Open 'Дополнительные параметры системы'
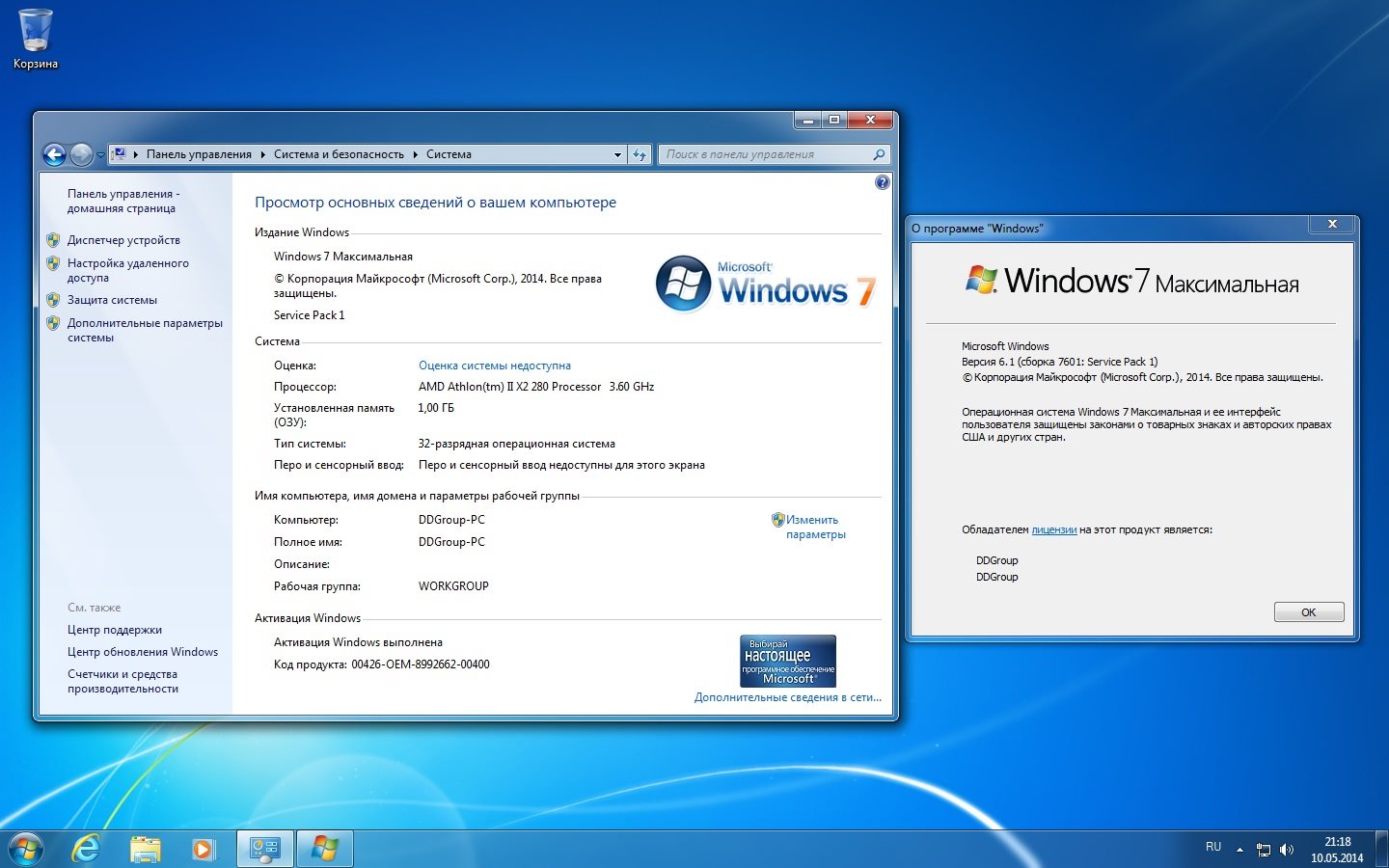 click(x=145, y=330)
